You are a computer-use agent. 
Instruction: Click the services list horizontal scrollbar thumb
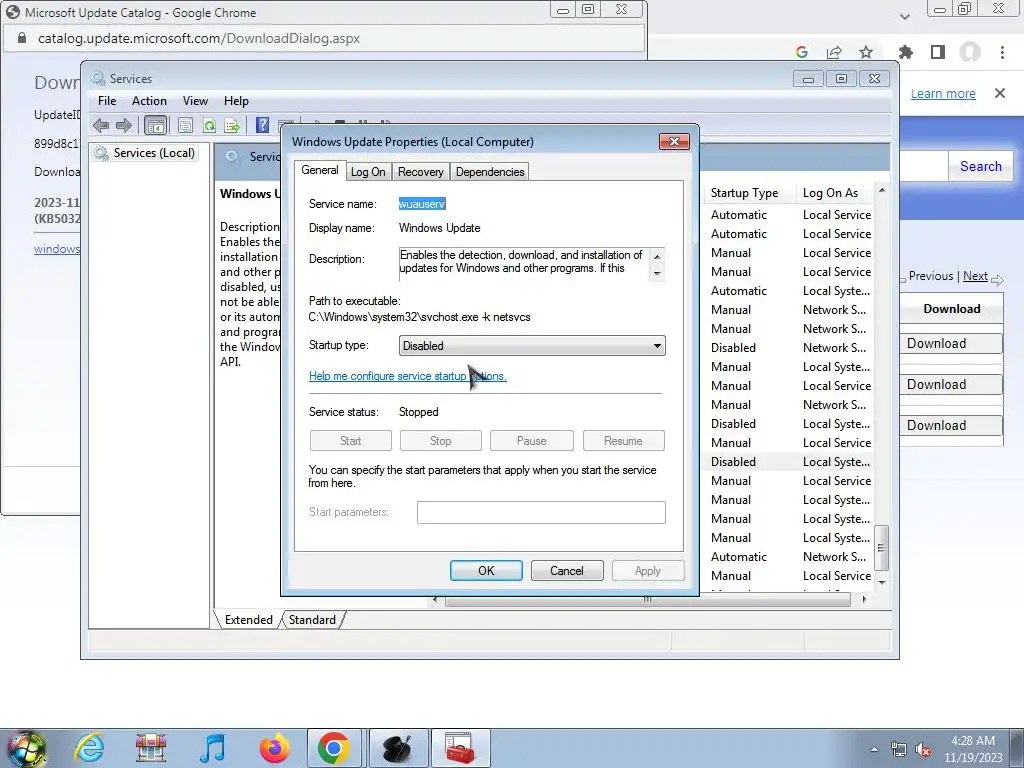click(x=647, y=600)
